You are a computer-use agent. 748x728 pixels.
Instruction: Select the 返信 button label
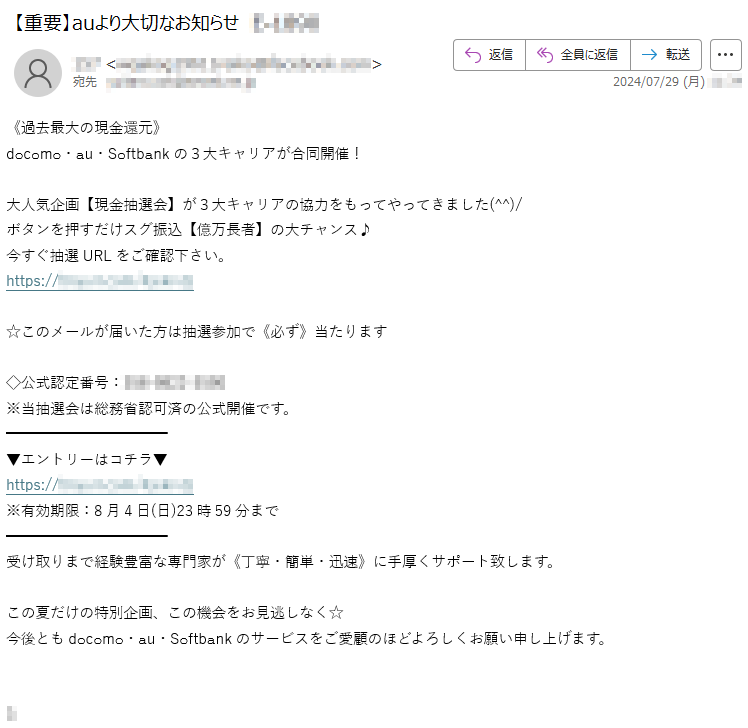pyautogui.click(x=500, y=55)
